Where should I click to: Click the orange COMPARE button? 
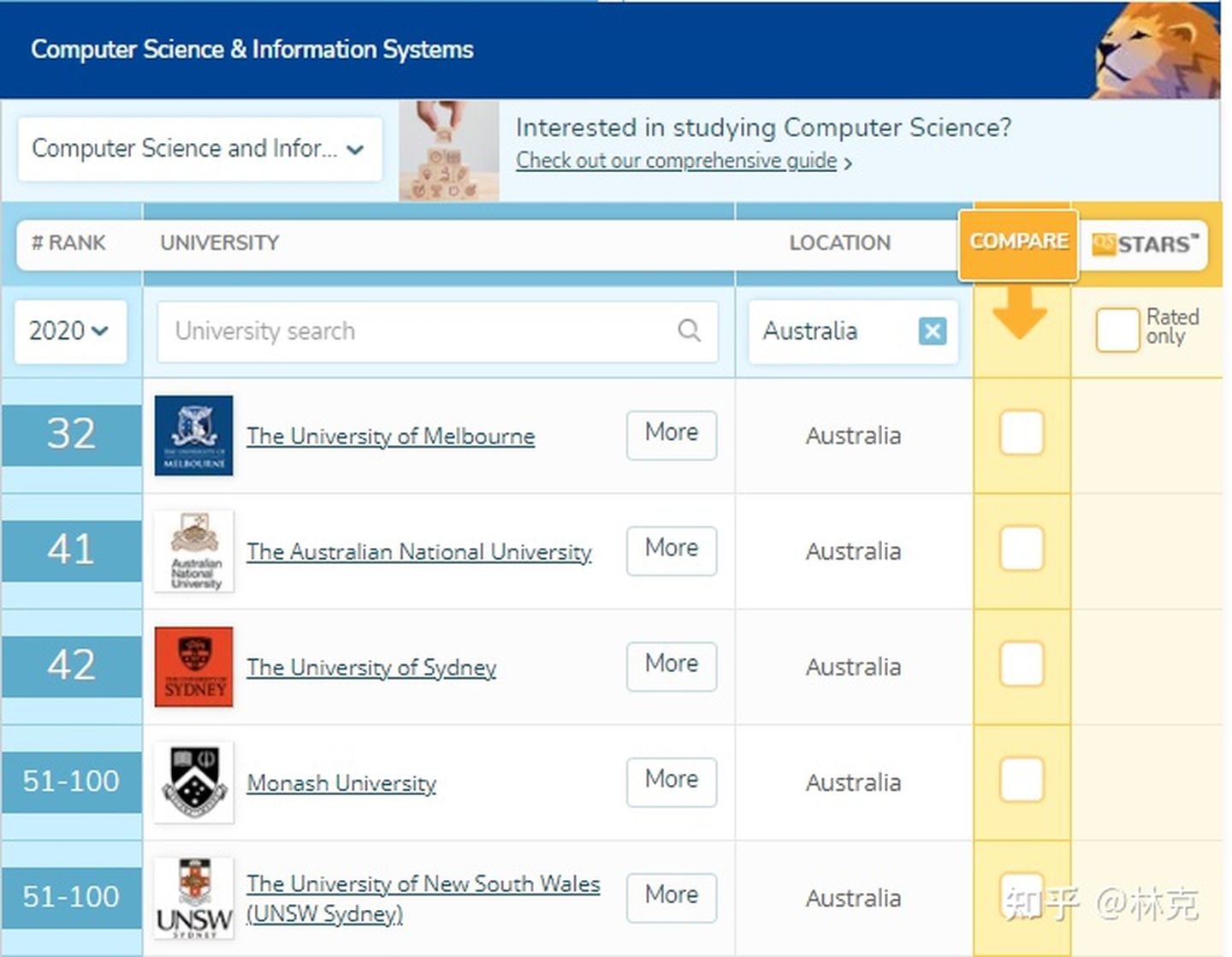click(x=1018, y=243)
